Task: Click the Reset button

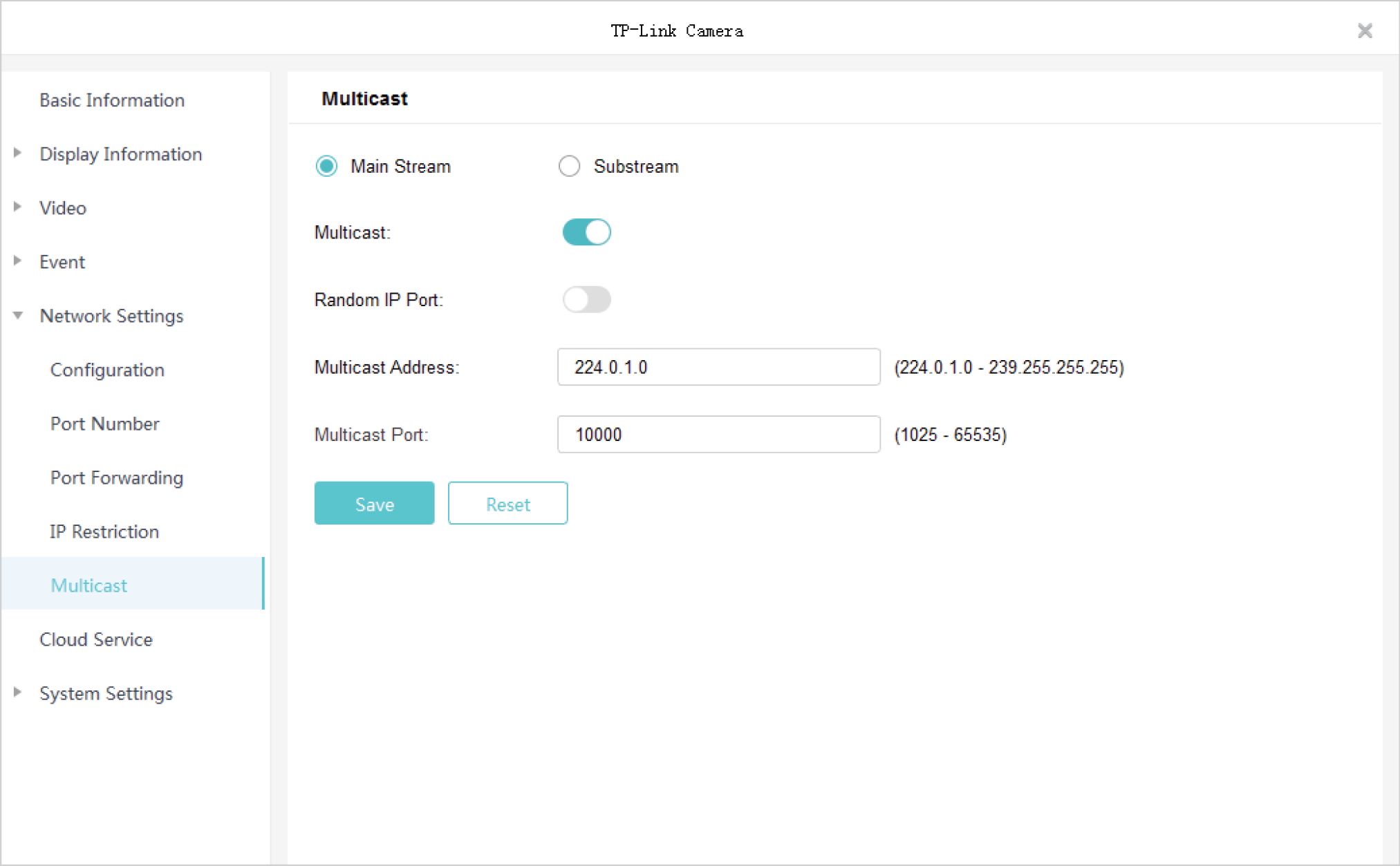Action: tap(507, 504)
